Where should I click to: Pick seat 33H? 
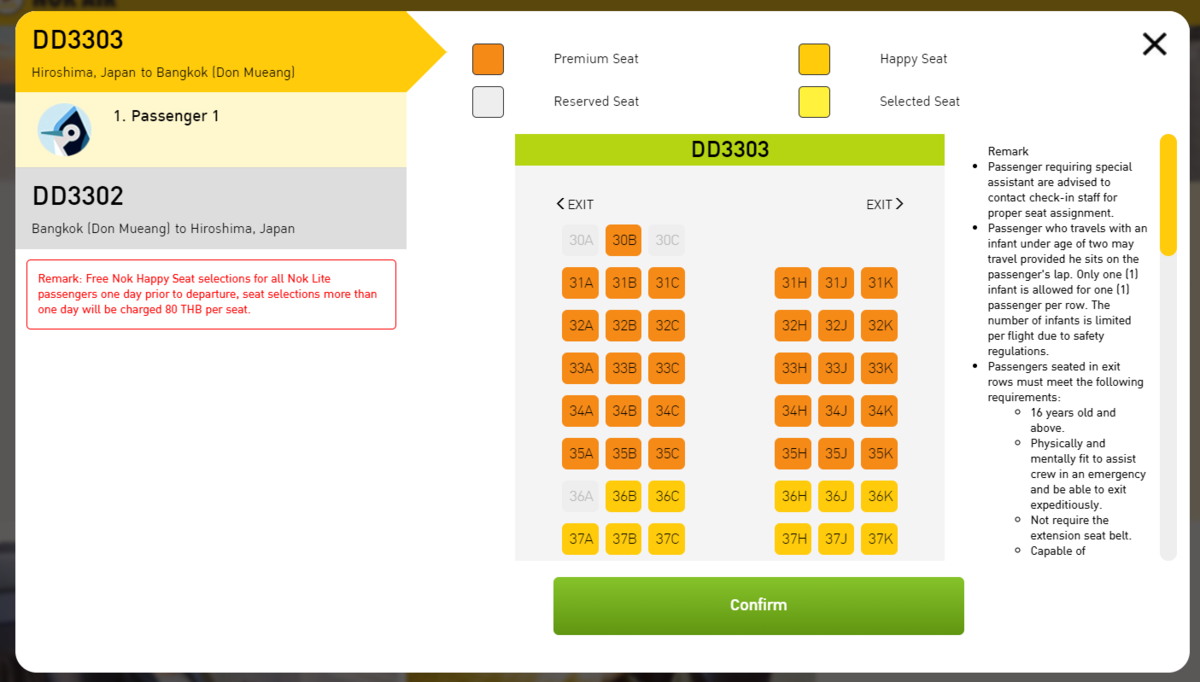pyautogui.click(x=794, y=368)
